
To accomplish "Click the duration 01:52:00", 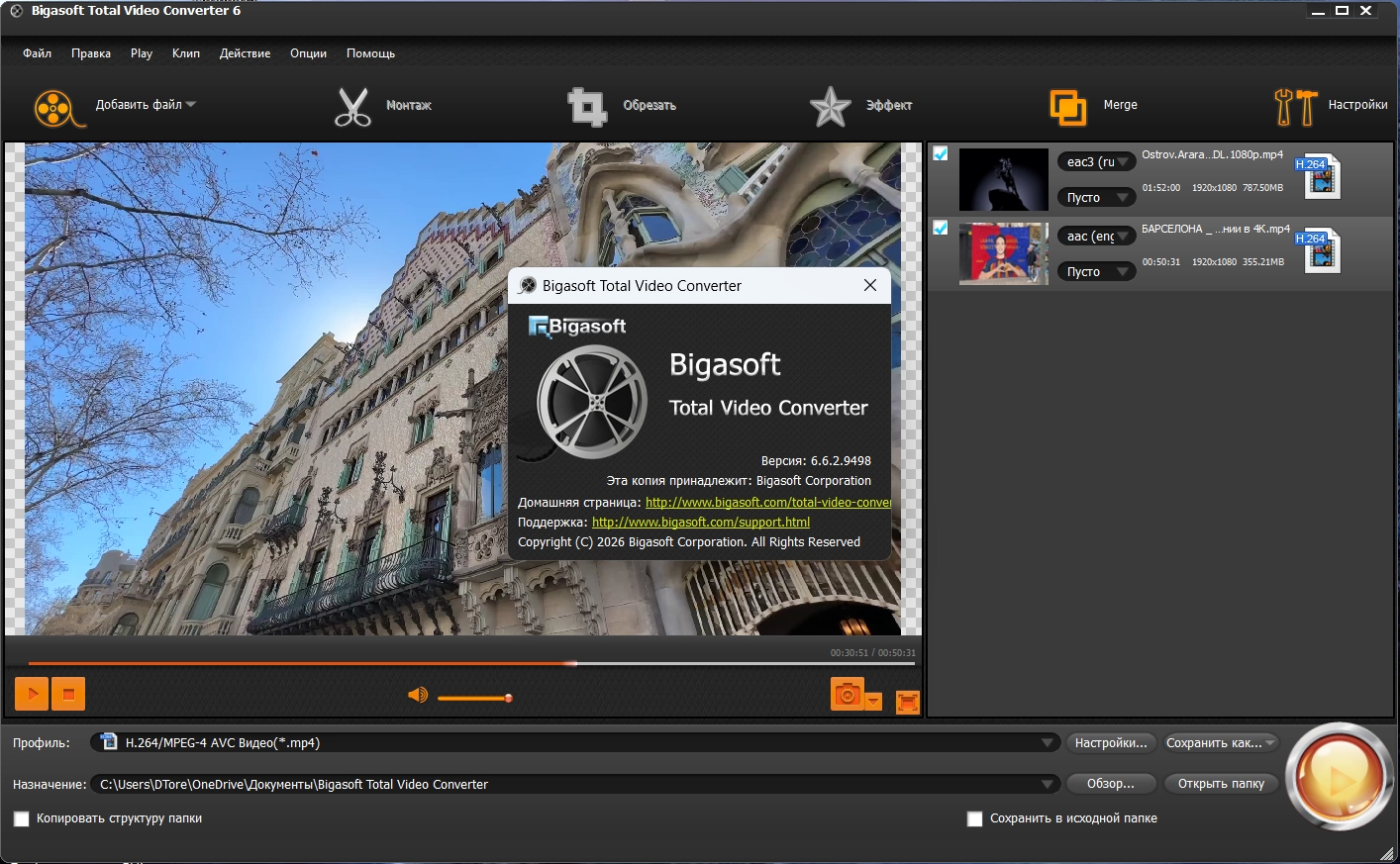I will point(1161,188).
